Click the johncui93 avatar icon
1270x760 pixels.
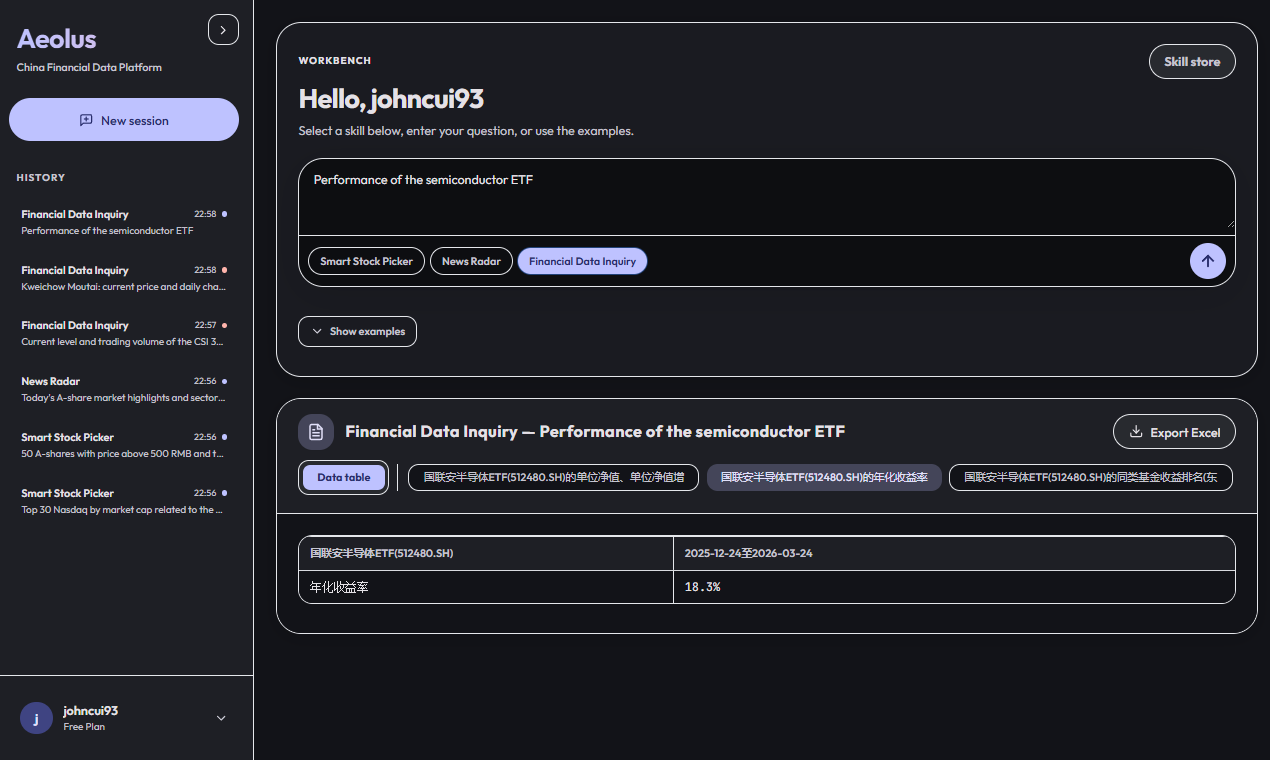[x=36, y=718]
